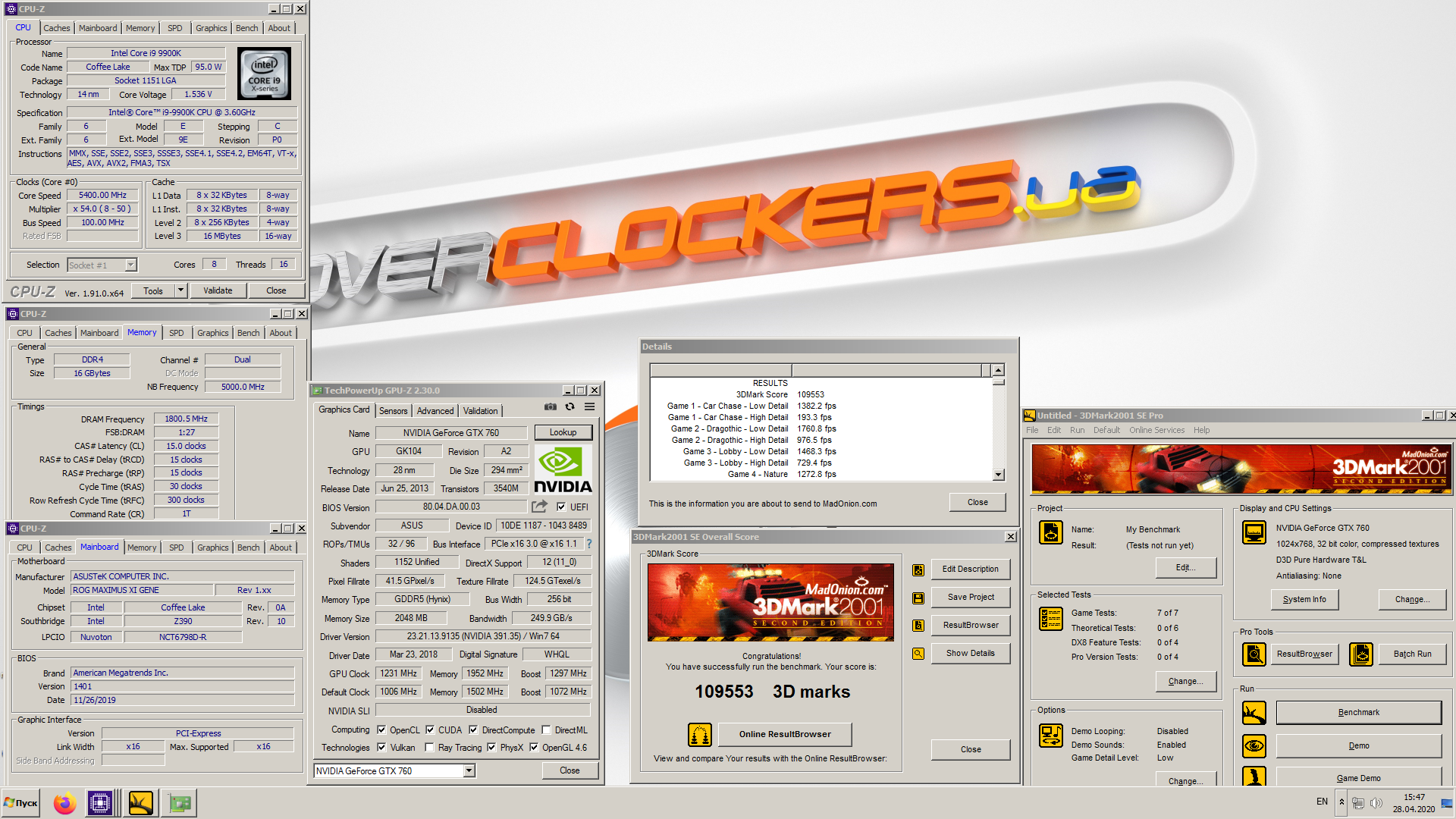Toggle the DirectCompute checkbox
The height and width of the screenshot is (819, 1456).
tap(473, 730)
